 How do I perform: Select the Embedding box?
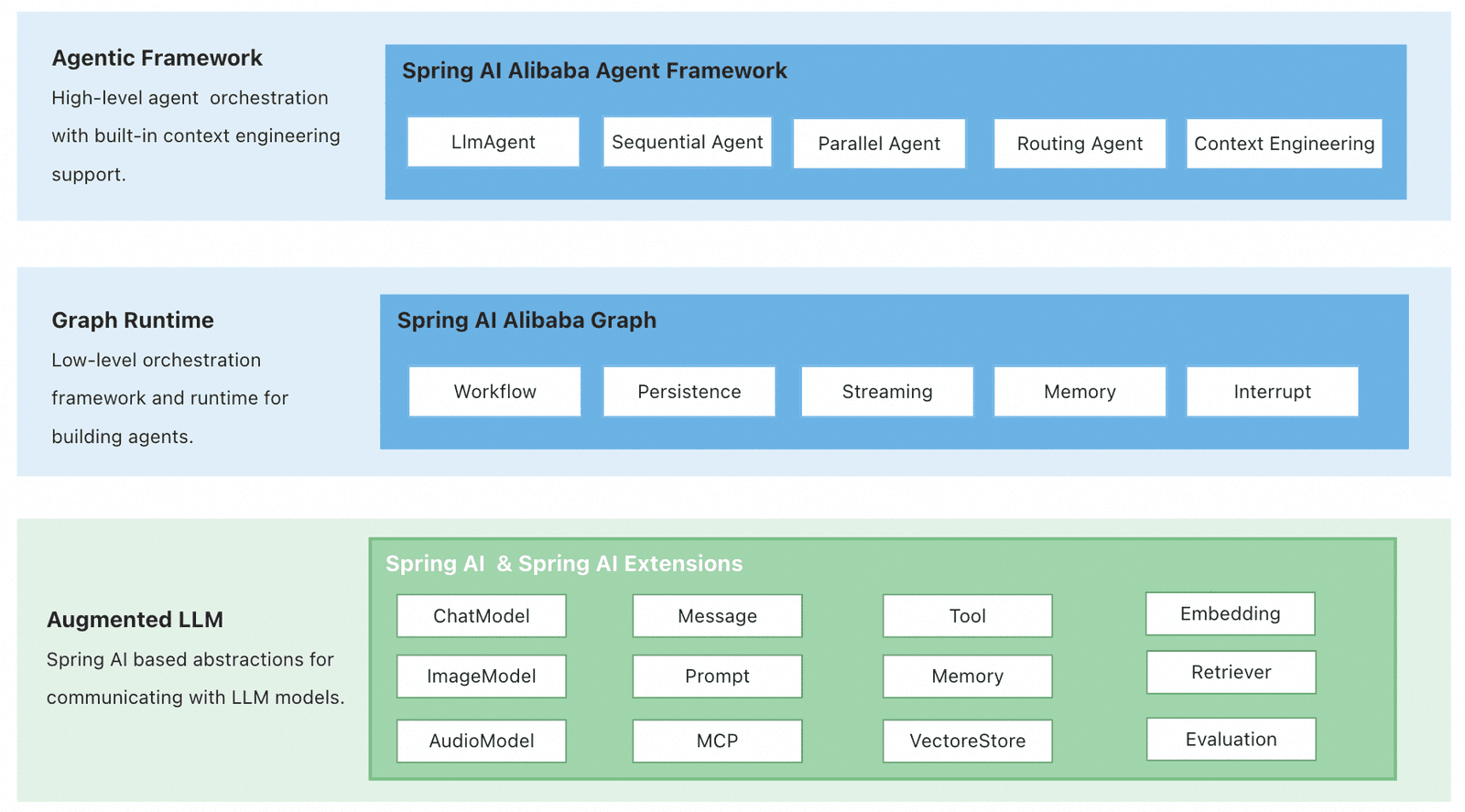[1231, 613]
